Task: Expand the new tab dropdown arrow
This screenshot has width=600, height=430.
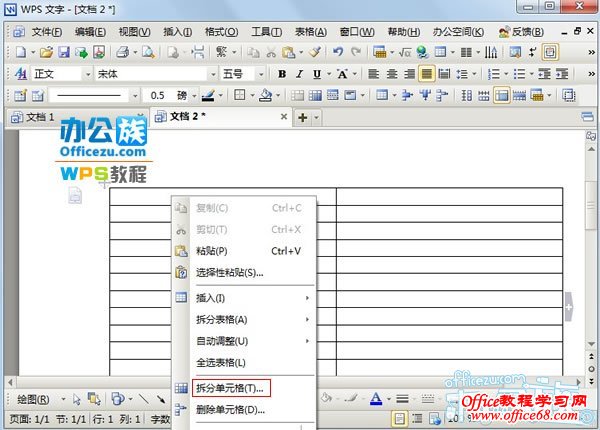Action: pos(316,117)
